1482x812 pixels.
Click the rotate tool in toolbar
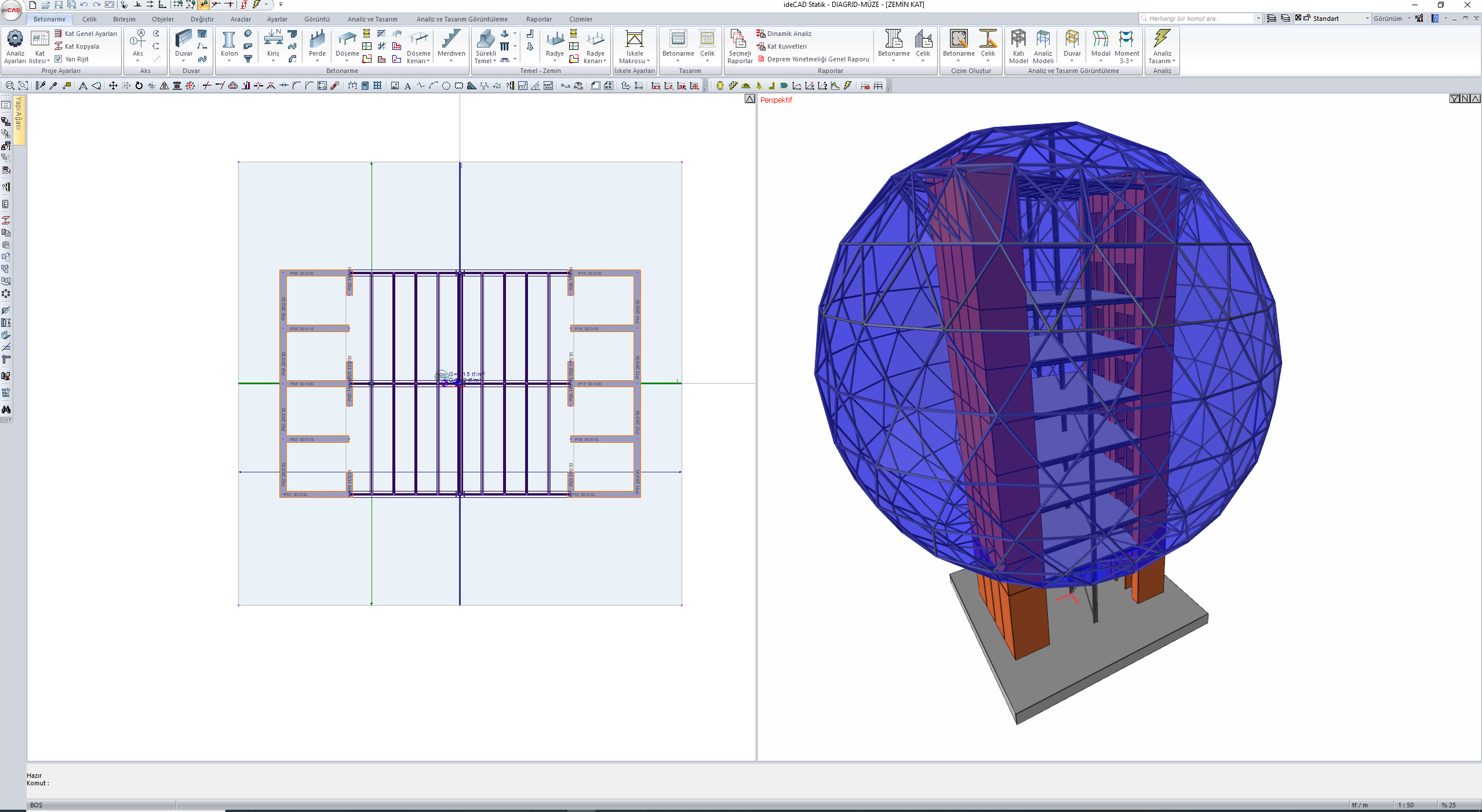139,86
